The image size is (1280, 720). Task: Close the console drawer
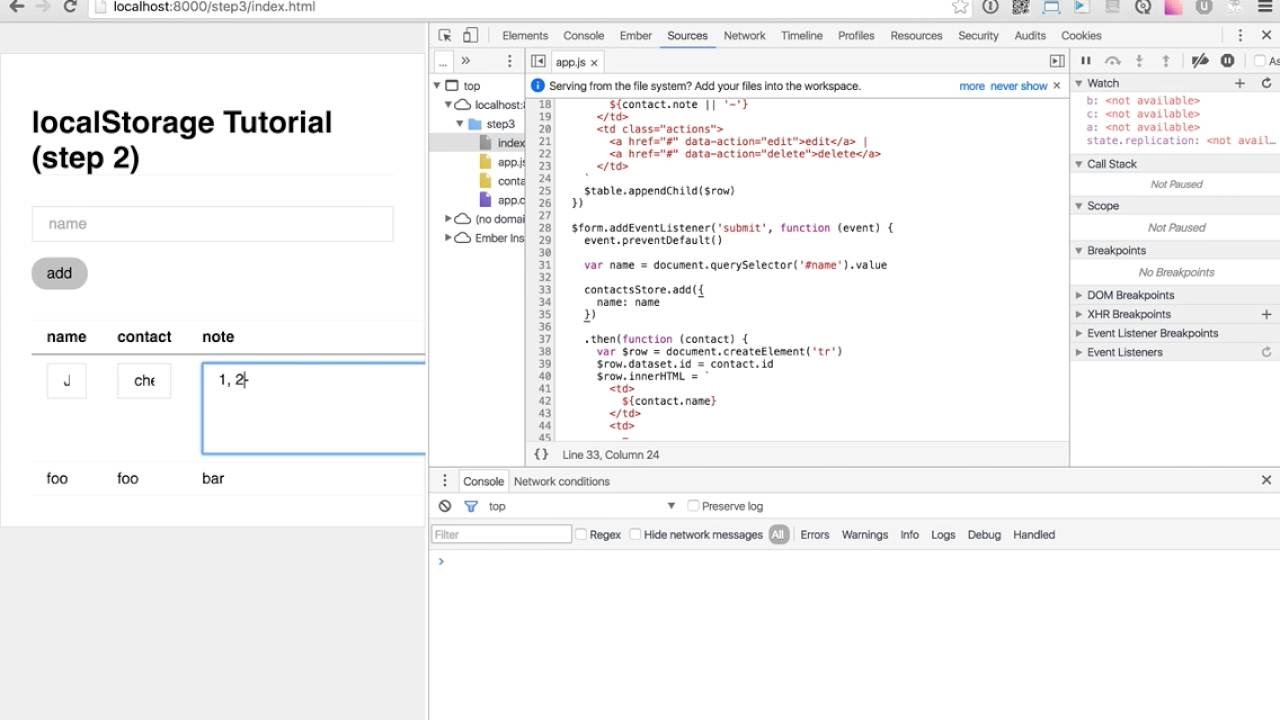point(1266,481)
